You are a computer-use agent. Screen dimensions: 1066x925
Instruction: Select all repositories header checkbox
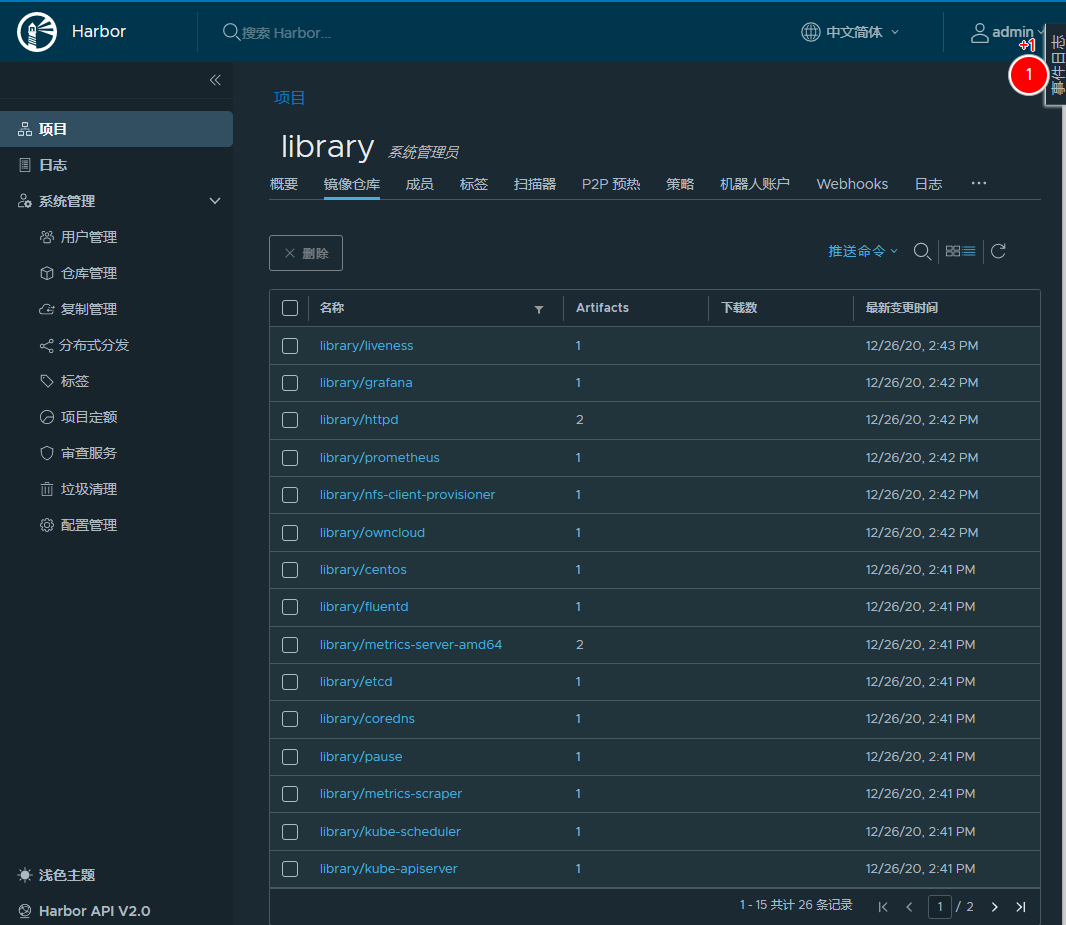pyautogui.click(x=290, y=308)
